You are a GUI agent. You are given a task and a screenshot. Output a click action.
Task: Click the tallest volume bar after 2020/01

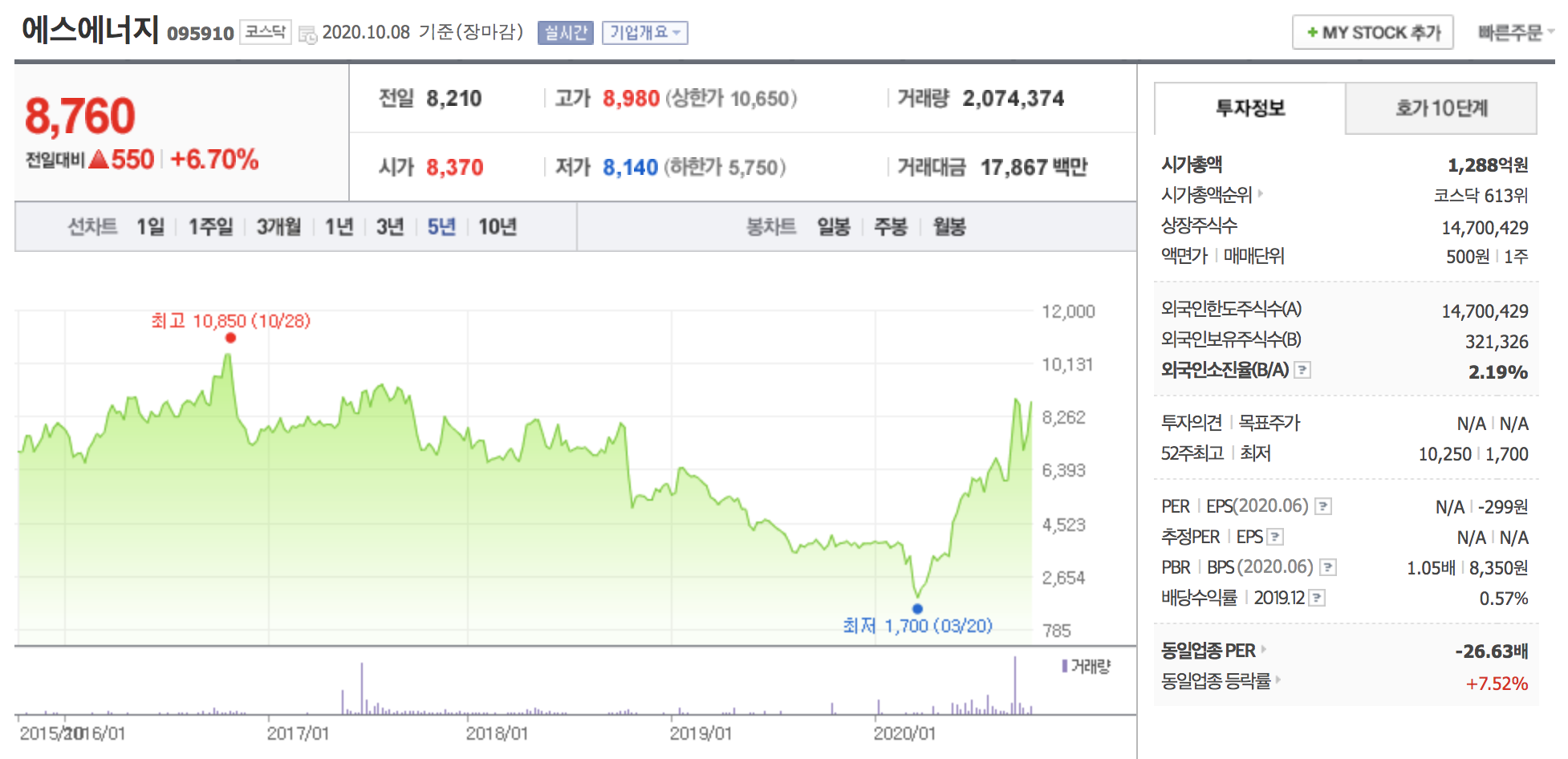[1015, 686]
